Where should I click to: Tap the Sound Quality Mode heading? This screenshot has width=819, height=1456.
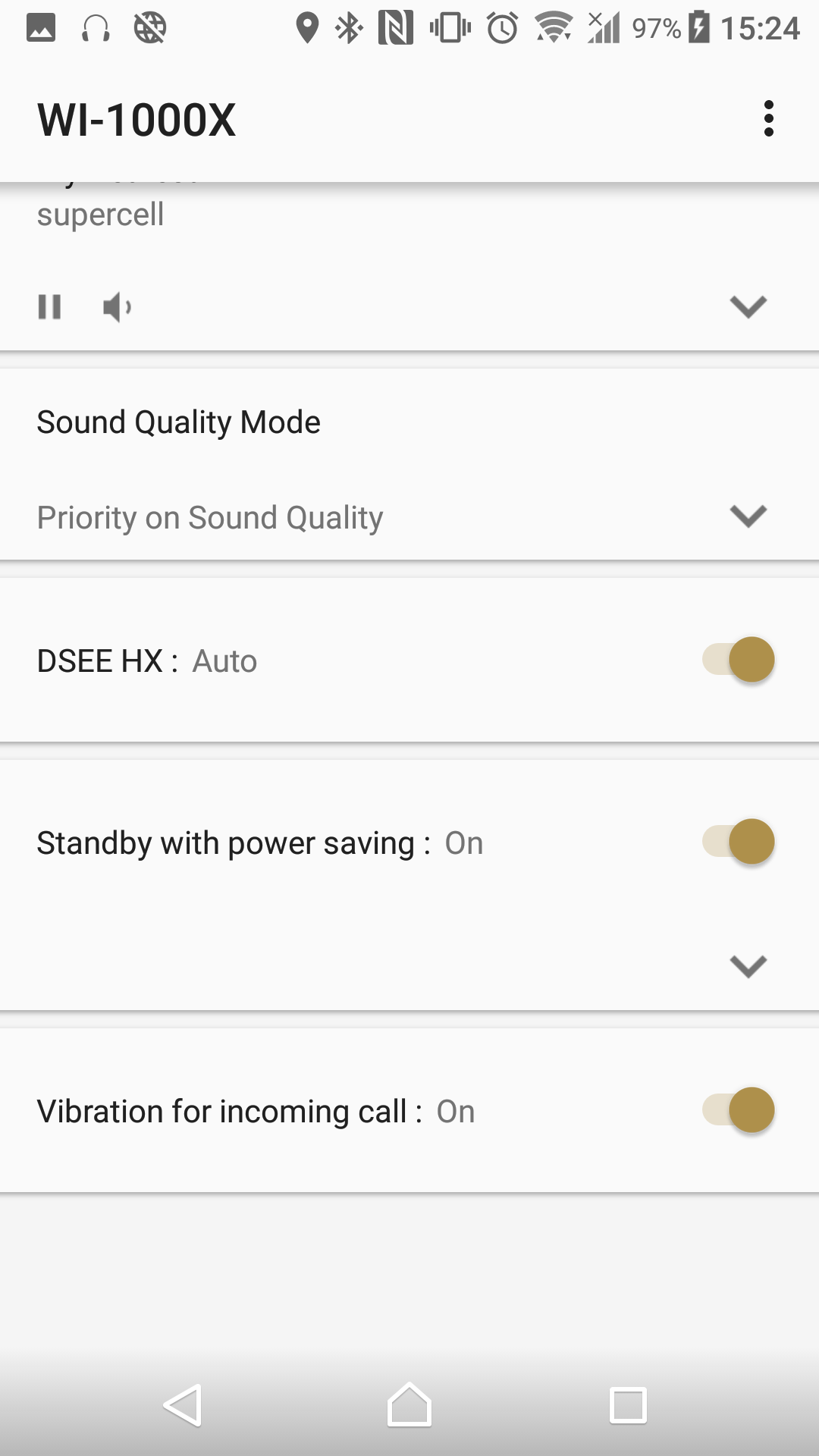(179, 422)
